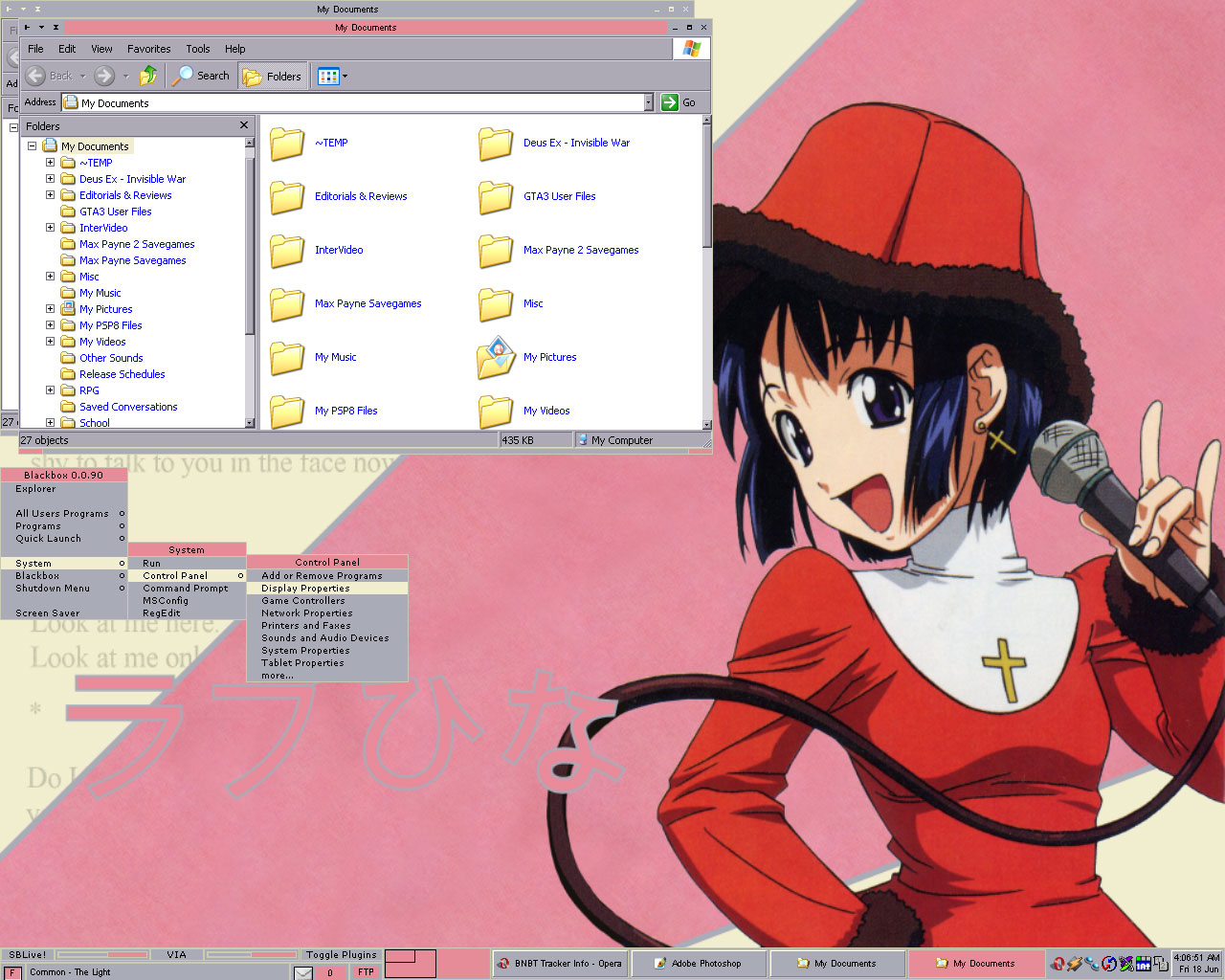Adjust the VIA volume slider
Viewport: 1225px width, 980px height.
(x=251, y=954)
